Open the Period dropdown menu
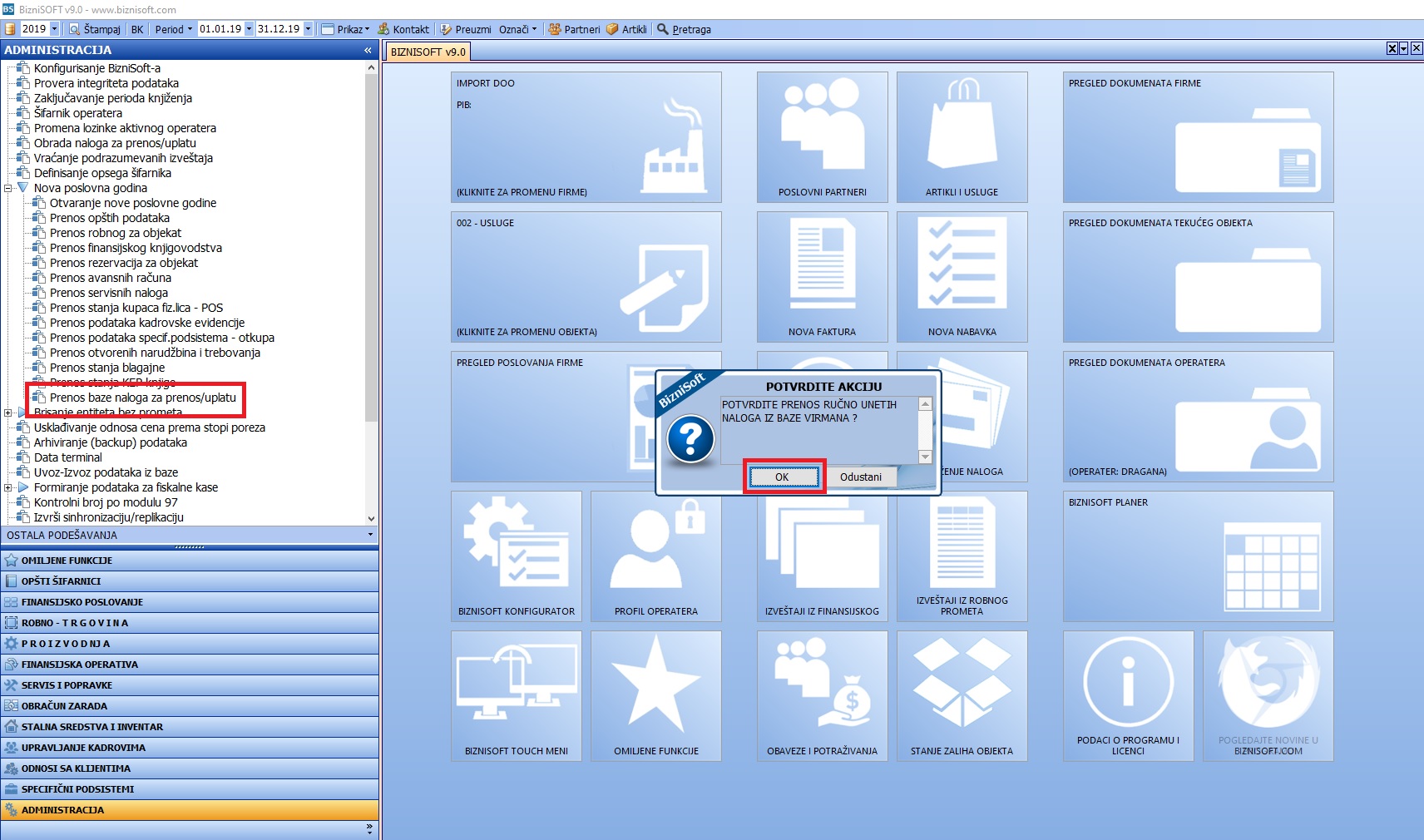The width and height of the screenshot is (1424, 840). click(174, 29)
